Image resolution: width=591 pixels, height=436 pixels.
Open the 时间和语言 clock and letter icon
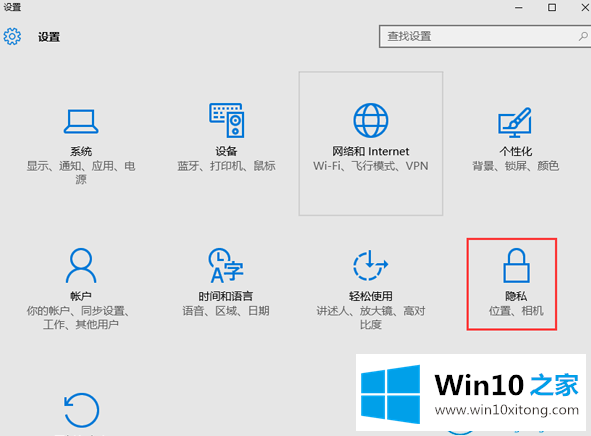pyautogui.click(x=226, y=265)
